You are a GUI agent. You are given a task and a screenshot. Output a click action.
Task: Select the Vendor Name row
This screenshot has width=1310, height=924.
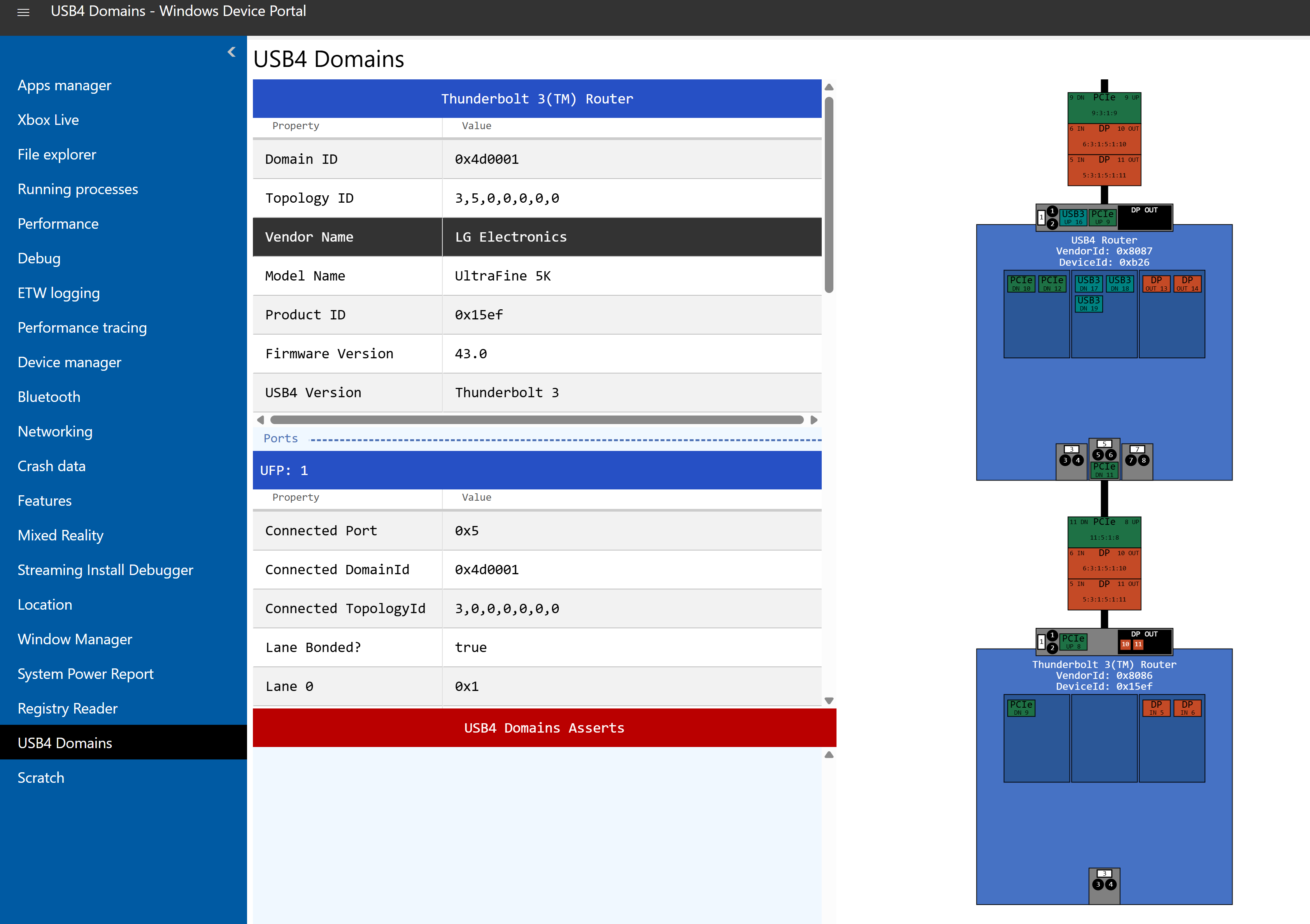537,237
